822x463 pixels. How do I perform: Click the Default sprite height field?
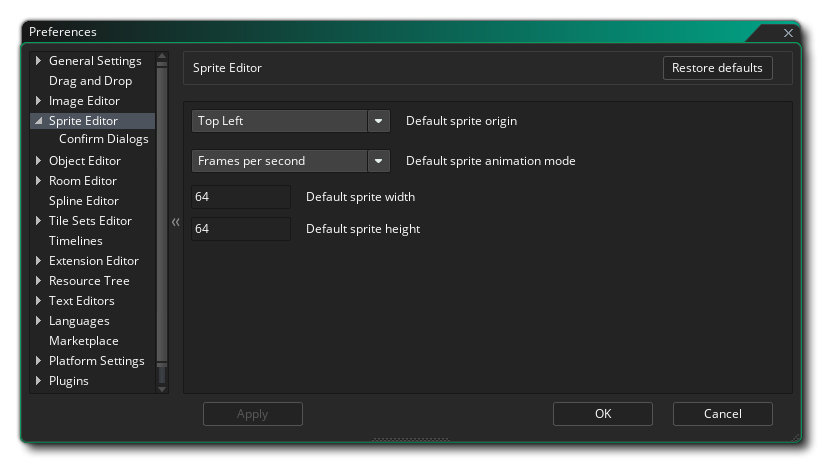pos(240,229)
